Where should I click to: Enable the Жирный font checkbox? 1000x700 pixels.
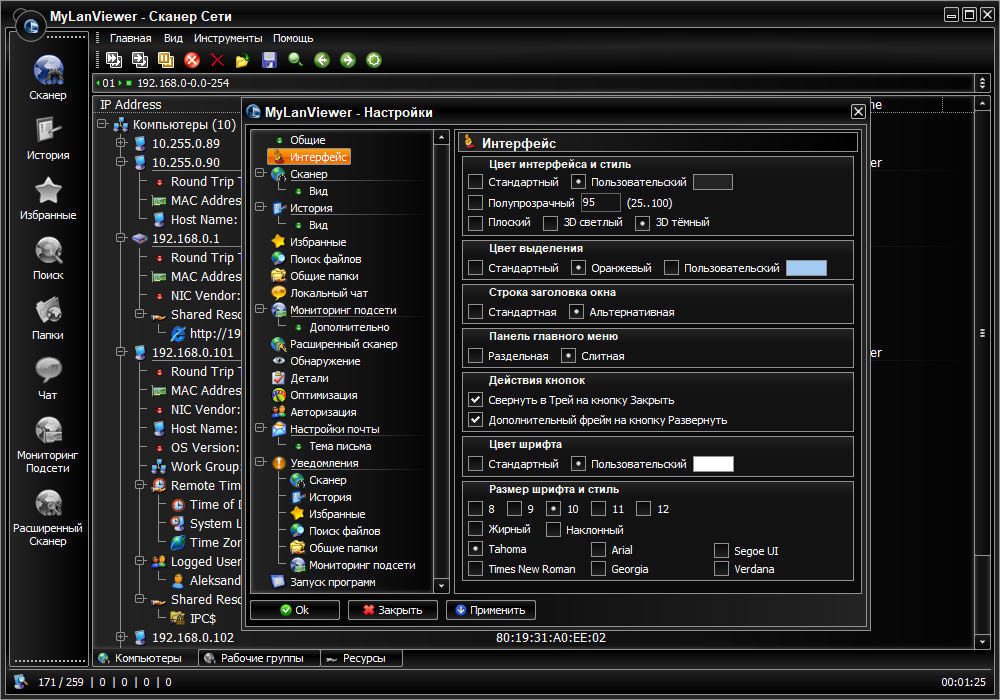475,529
